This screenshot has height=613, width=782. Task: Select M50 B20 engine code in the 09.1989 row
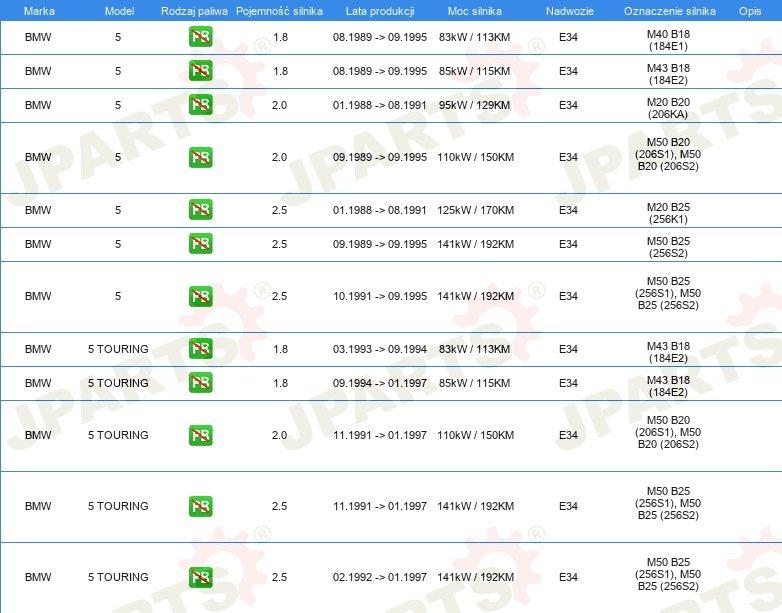668,154
